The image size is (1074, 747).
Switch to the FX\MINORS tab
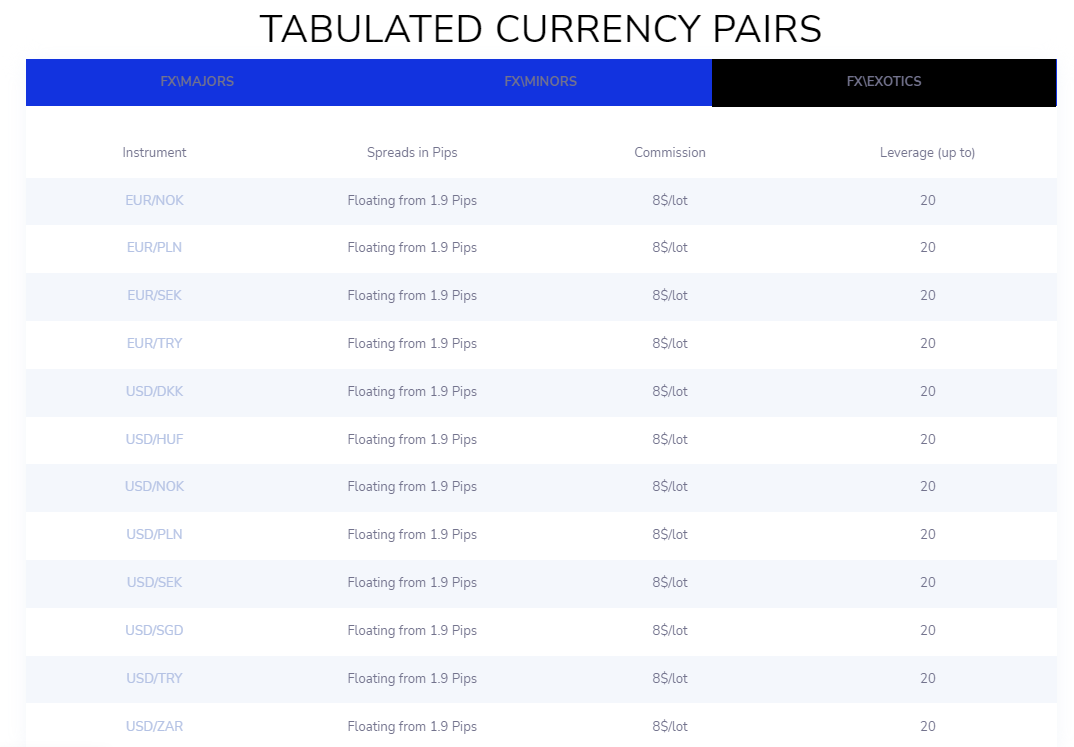[x=540, y=82]
